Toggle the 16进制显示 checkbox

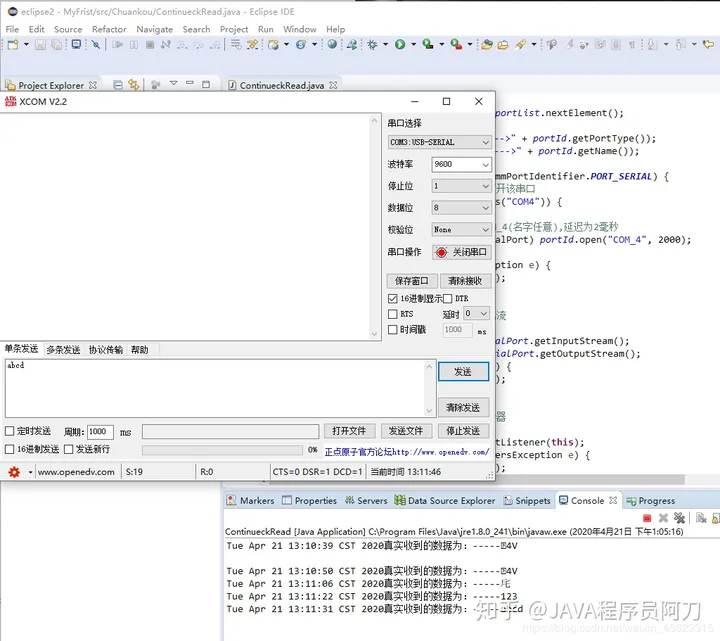click(393, 299)
